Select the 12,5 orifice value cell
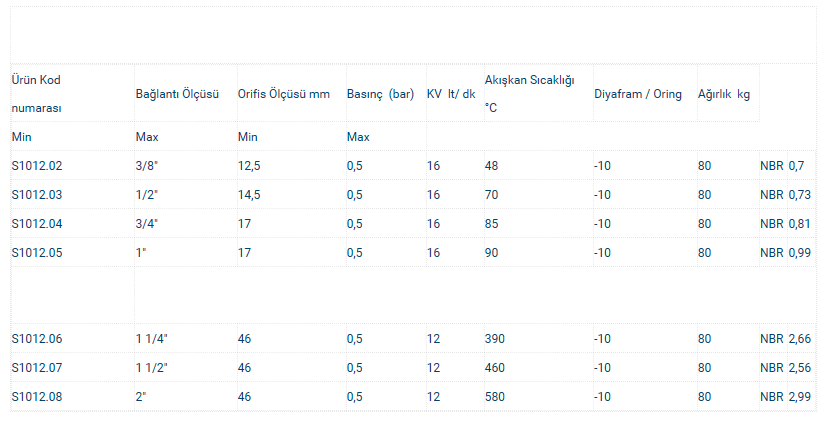The width and height of the screenshot is (832, 439). [249, 166]
